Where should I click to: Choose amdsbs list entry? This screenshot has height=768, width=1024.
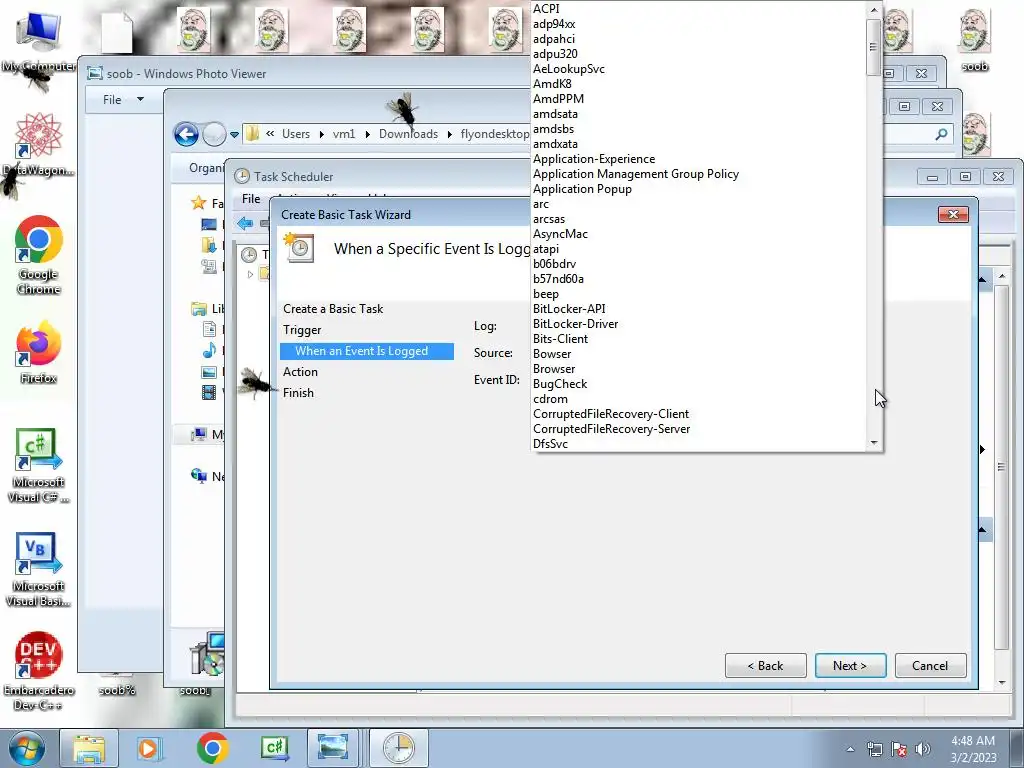click(553, 129)
